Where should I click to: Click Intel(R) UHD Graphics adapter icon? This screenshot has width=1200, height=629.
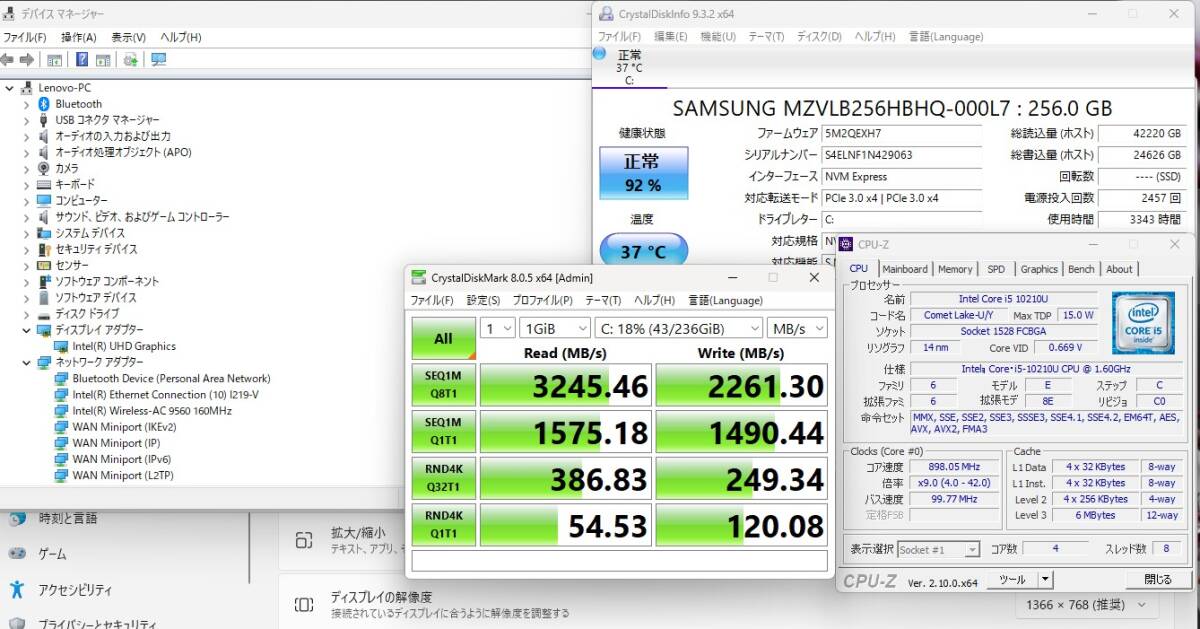click(62, 346)
